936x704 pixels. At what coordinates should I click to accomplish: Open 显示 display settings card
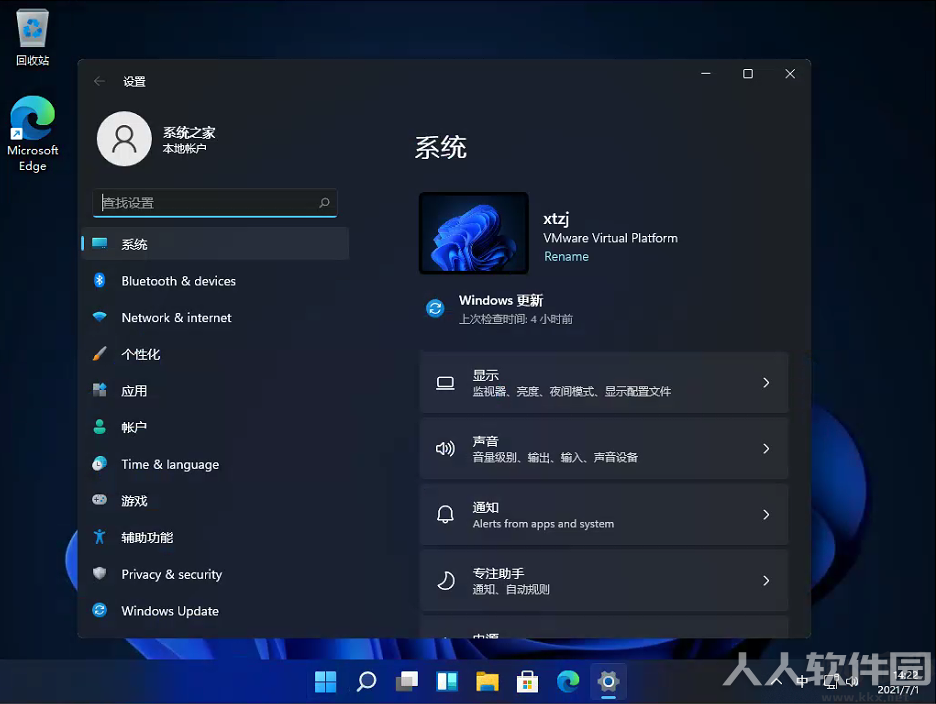tap(604, 383)
